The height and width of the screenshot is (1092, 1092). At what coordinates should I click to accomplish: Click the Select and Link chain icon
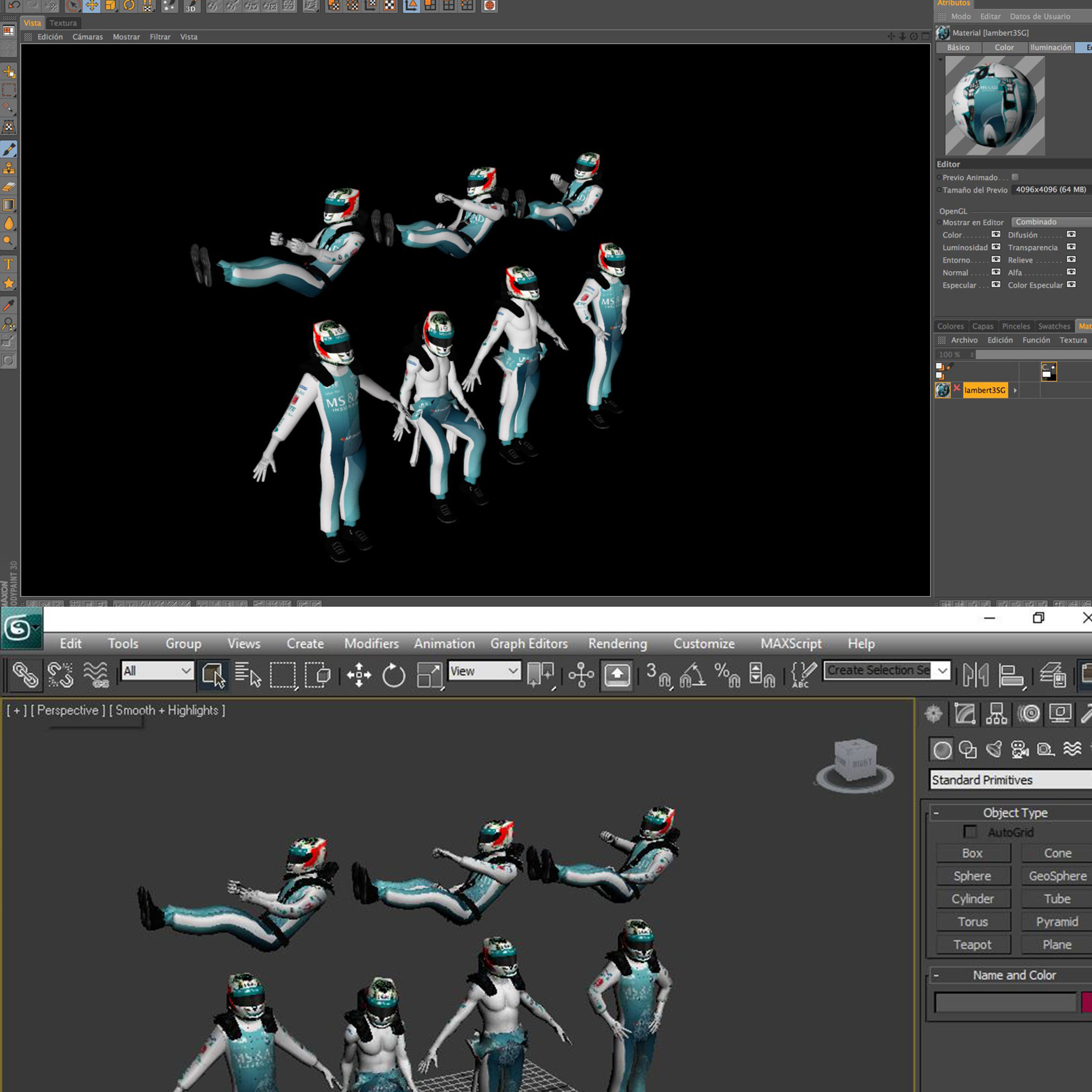point(25,675)
